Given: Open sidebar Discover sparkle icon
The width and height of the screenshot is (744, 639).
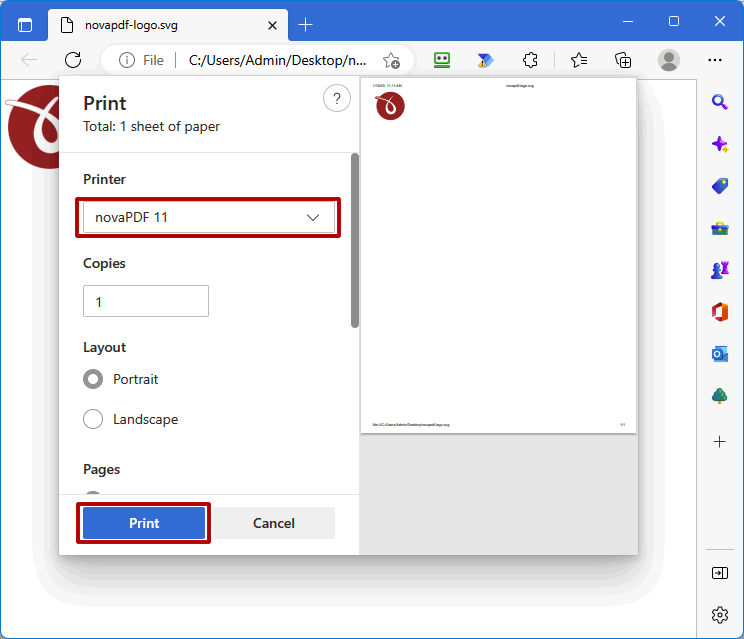Looking at the screenshot, I should [x=720, y=144].
